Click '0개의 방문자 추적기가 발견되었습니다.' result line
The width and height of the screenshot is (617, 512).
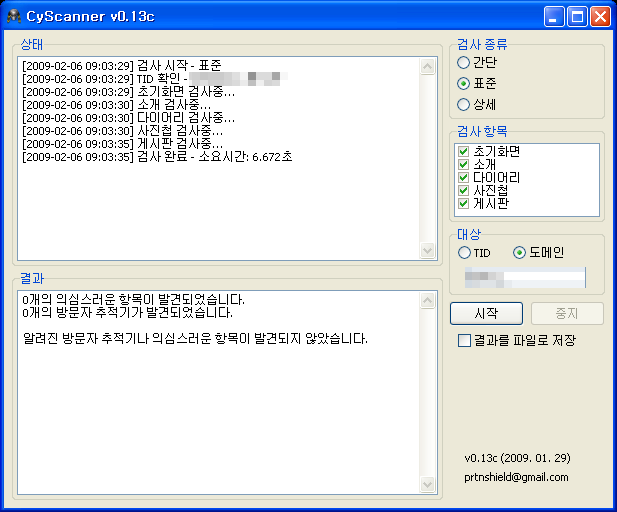tap(127, 312)
